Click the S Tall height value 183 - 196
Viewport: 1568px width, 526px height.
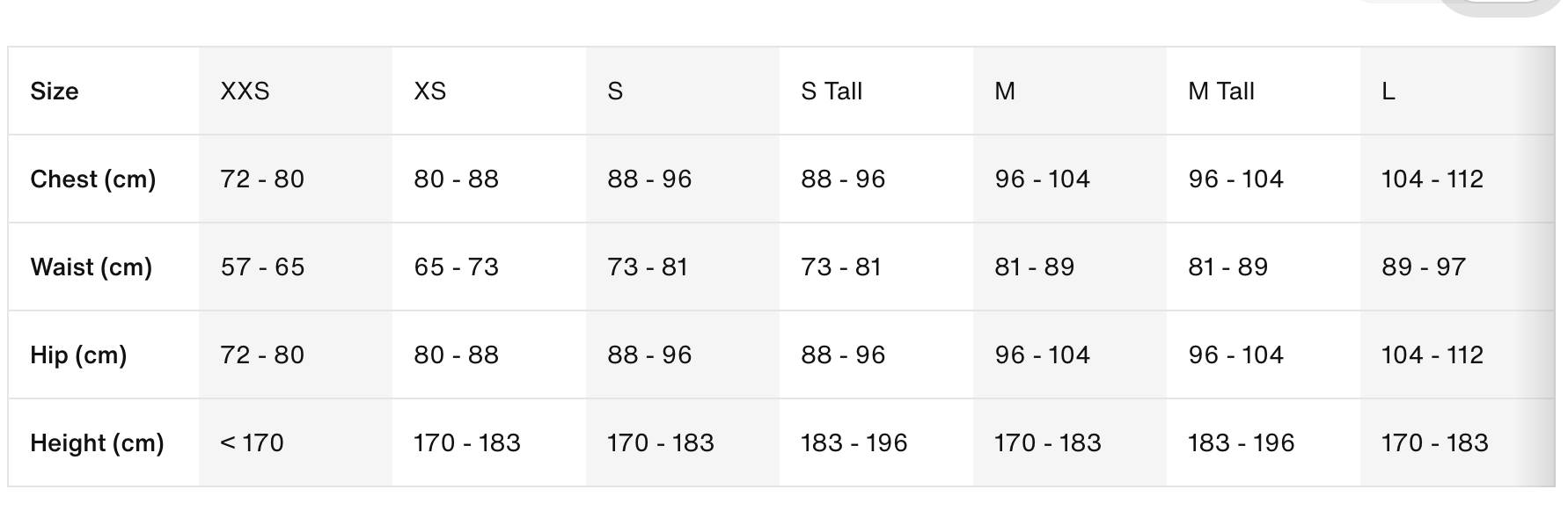(854, 443)
